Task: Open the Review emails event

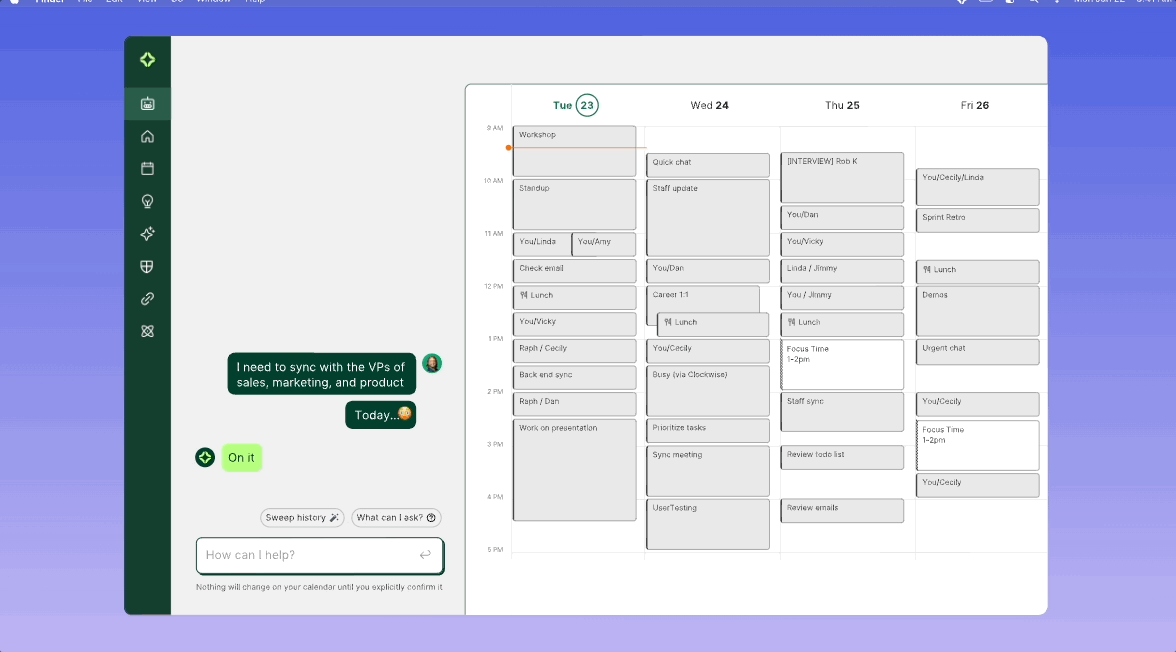Action: pos(842,511)
